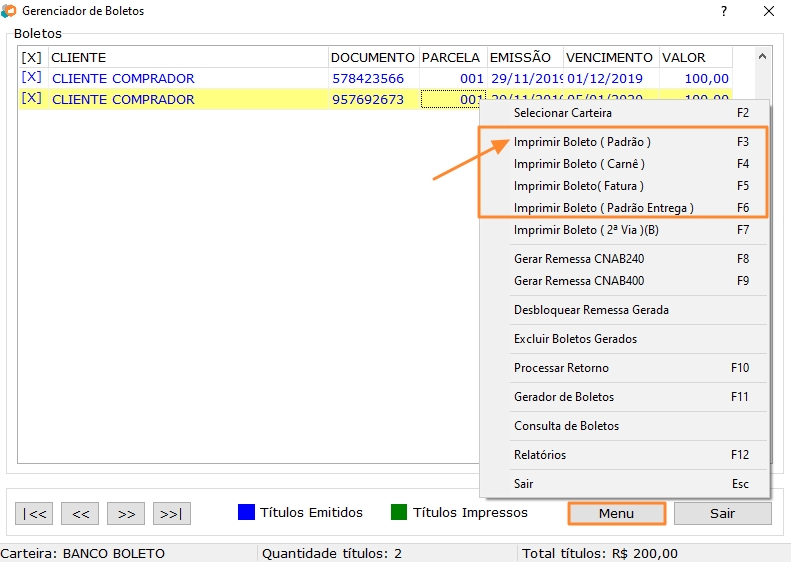Toggle checkbox for document 957692673 row
This screenshot has width=791, height=562.
(31, 99)
